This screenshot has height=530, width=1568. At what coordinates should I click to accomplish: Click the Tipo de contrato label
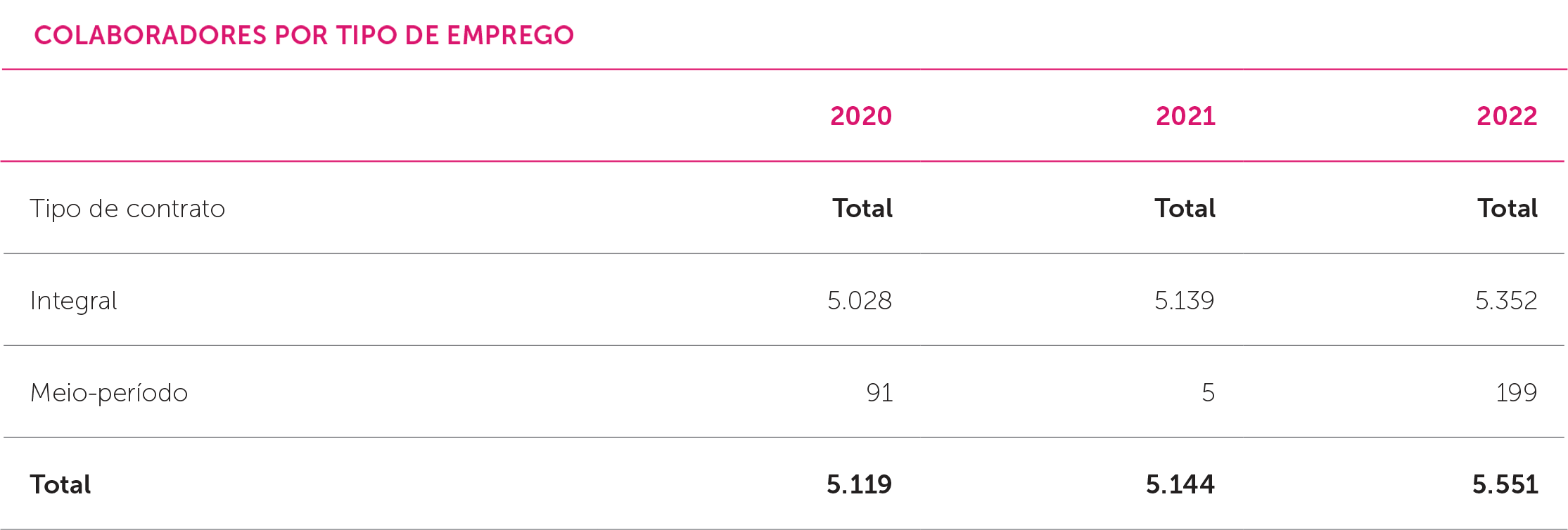pyautogui.click(x=127, y=209)
